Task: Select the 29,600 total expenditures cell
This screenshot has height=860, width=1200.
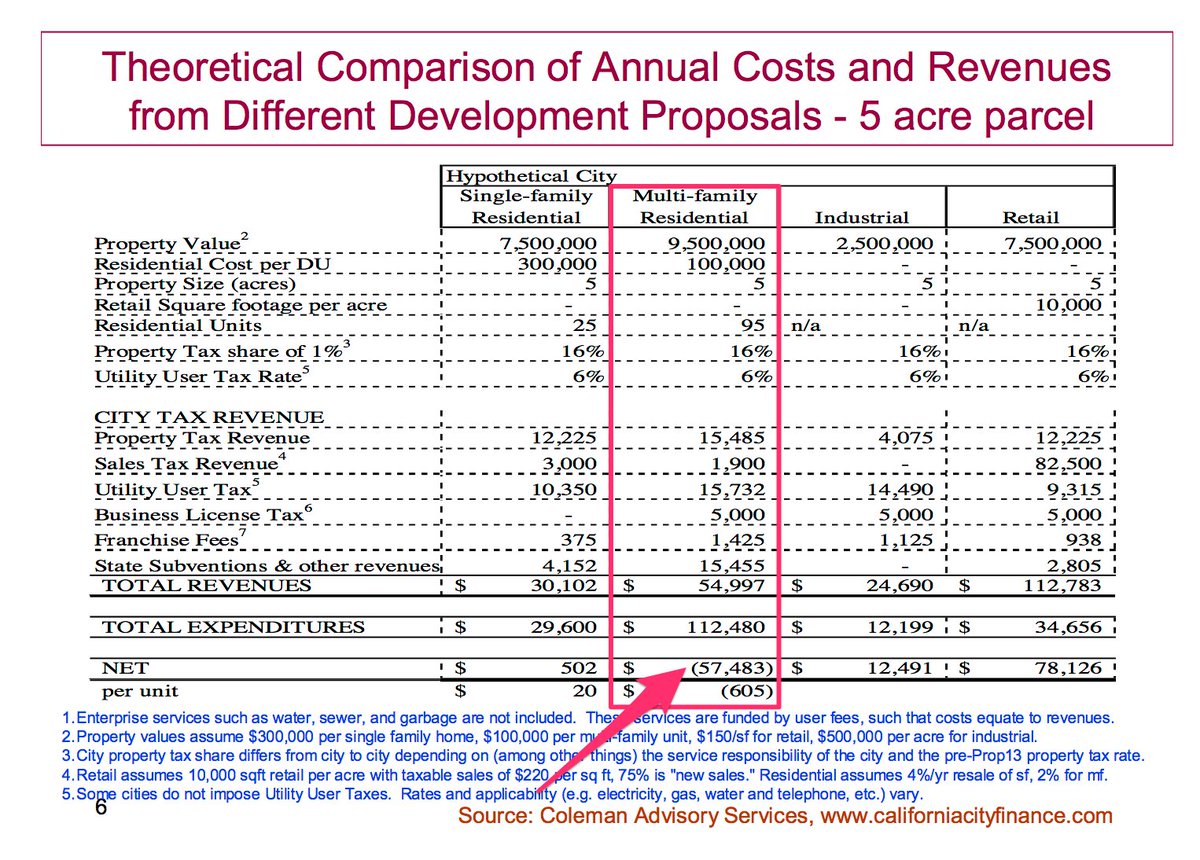Action: pyautogui.click(x=563, y=627)
